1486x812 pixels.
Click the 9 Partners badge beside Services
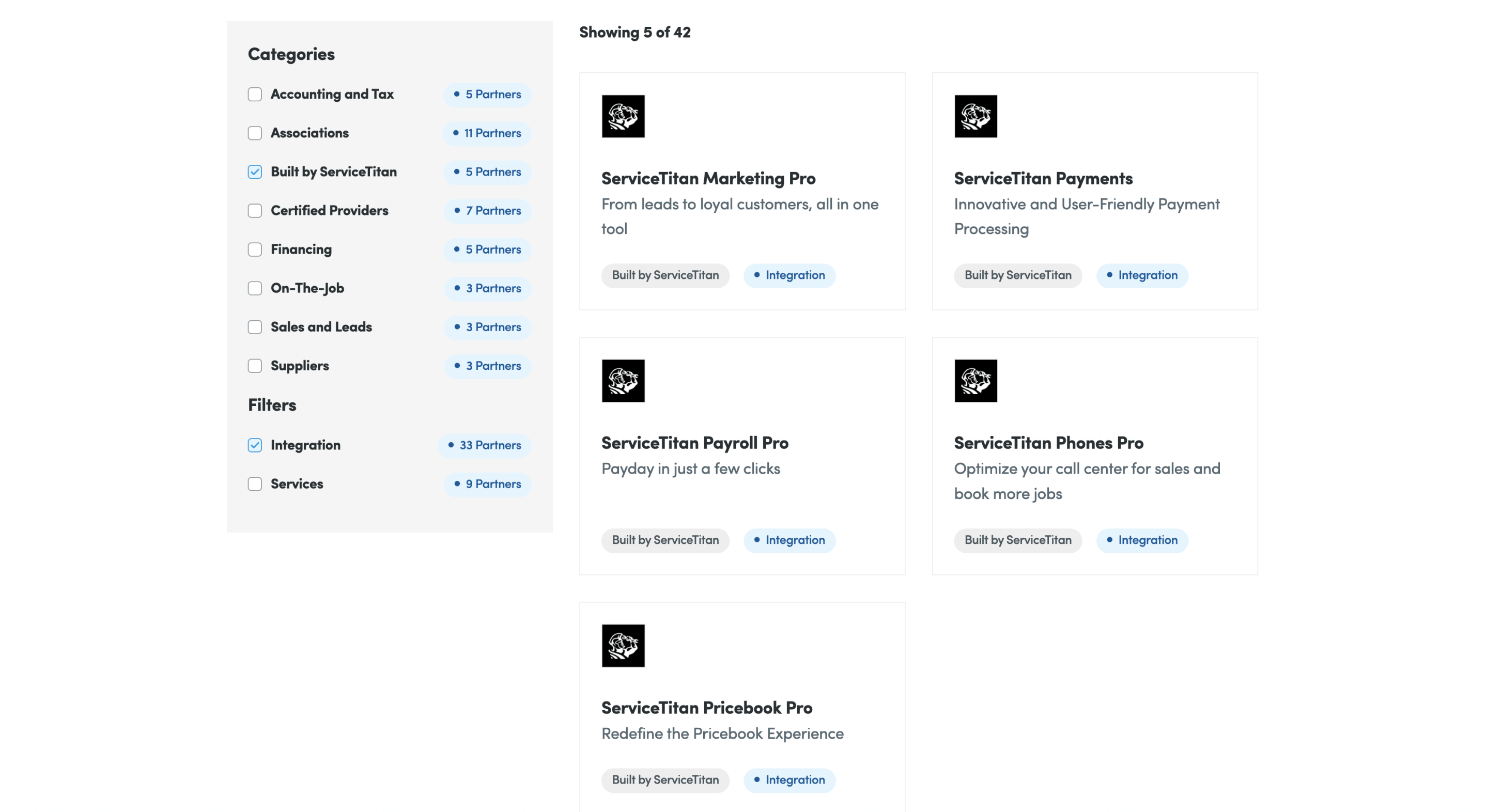tap(487, 484)
